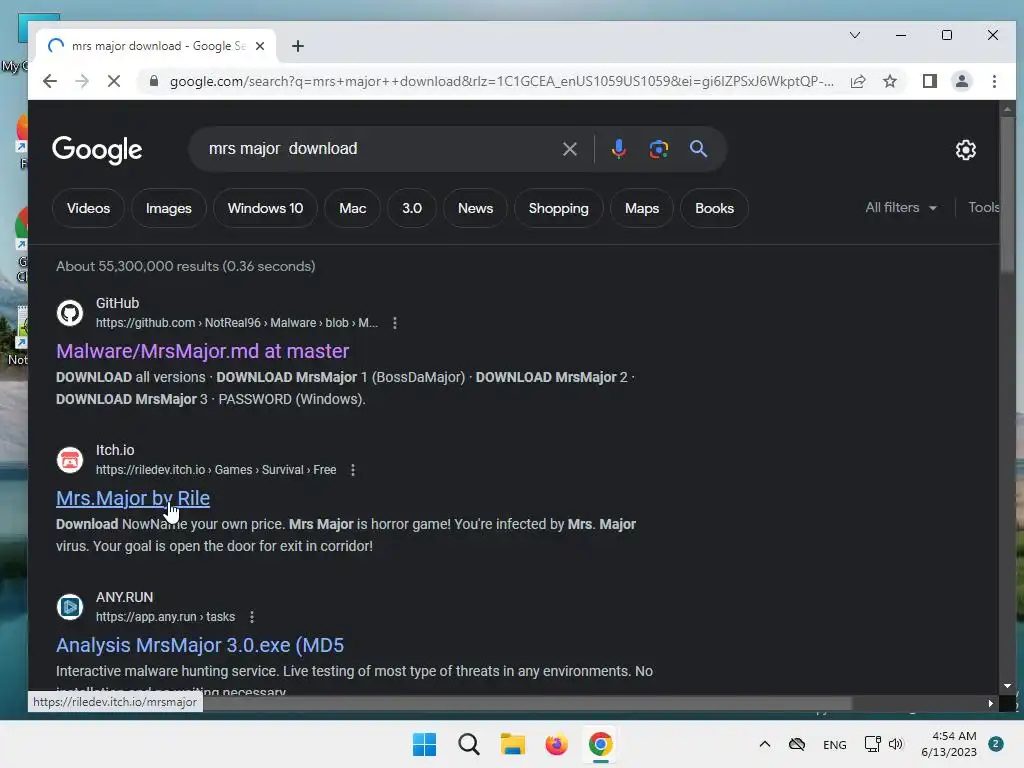The image size is (1024, 768).
Task: Open Google quick settings gear
Action: click(965, 150)
